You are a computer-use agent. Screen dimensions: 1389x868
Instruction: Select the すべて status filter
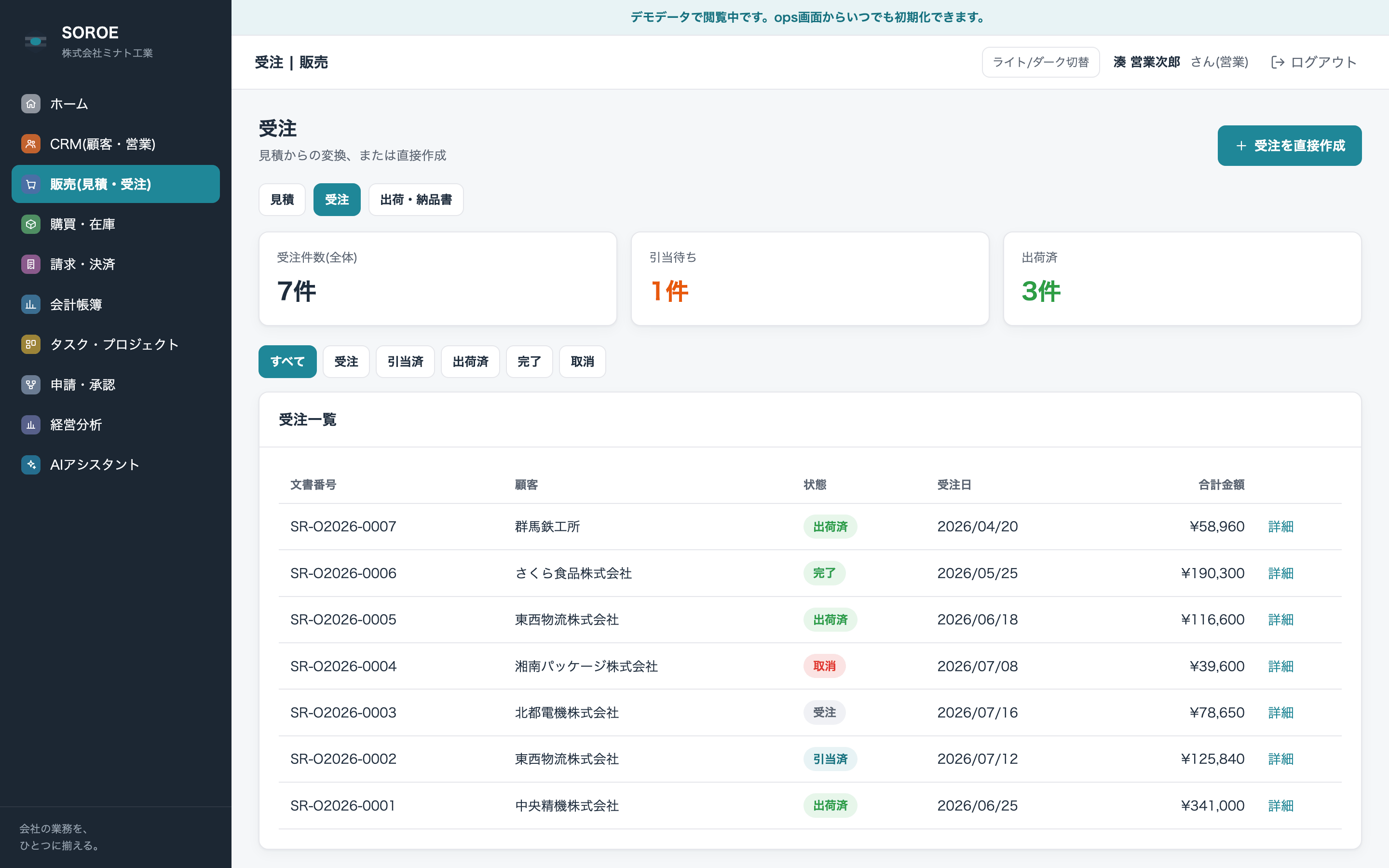[x=287, y=362]
